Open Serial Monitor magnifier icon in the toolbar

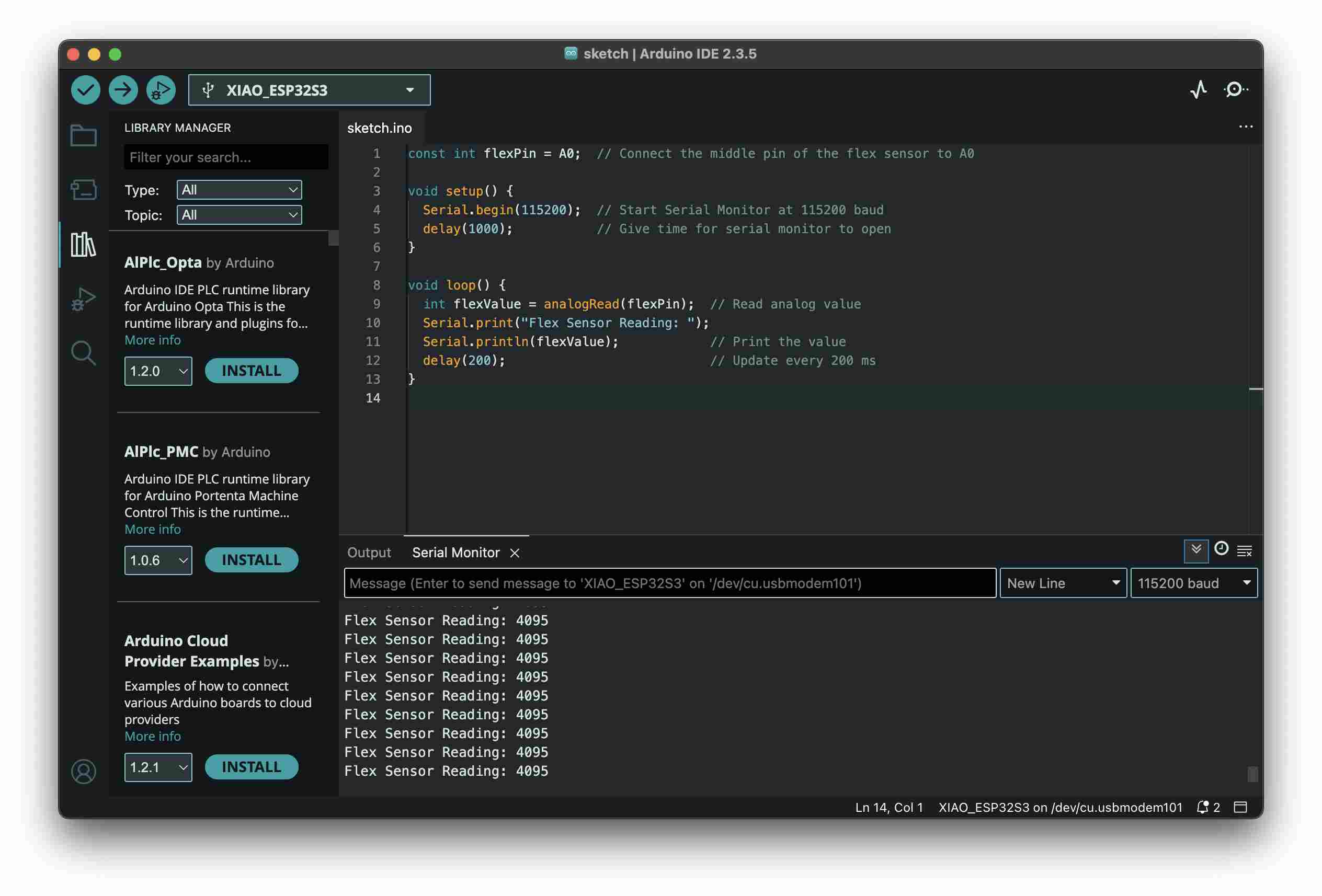[x=1236, y=90]
